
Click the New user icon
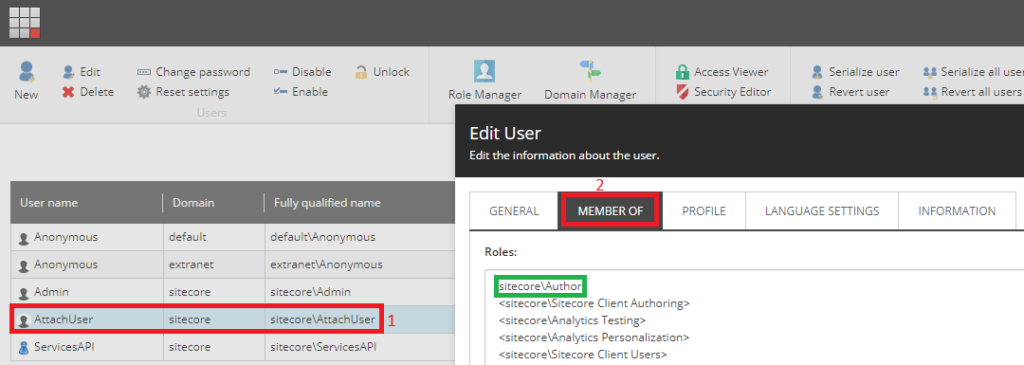pos(26,71)
